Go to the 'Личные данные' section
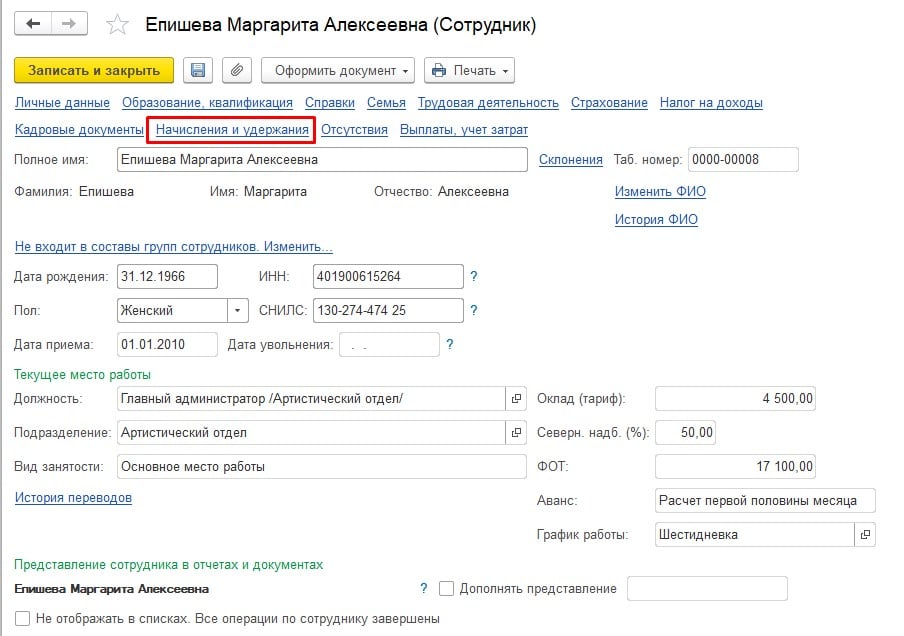 62,102
